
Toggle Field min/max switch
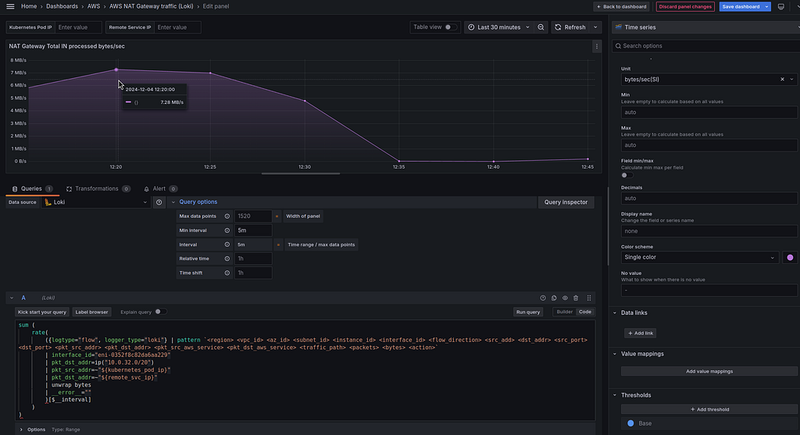pos(627,175)
